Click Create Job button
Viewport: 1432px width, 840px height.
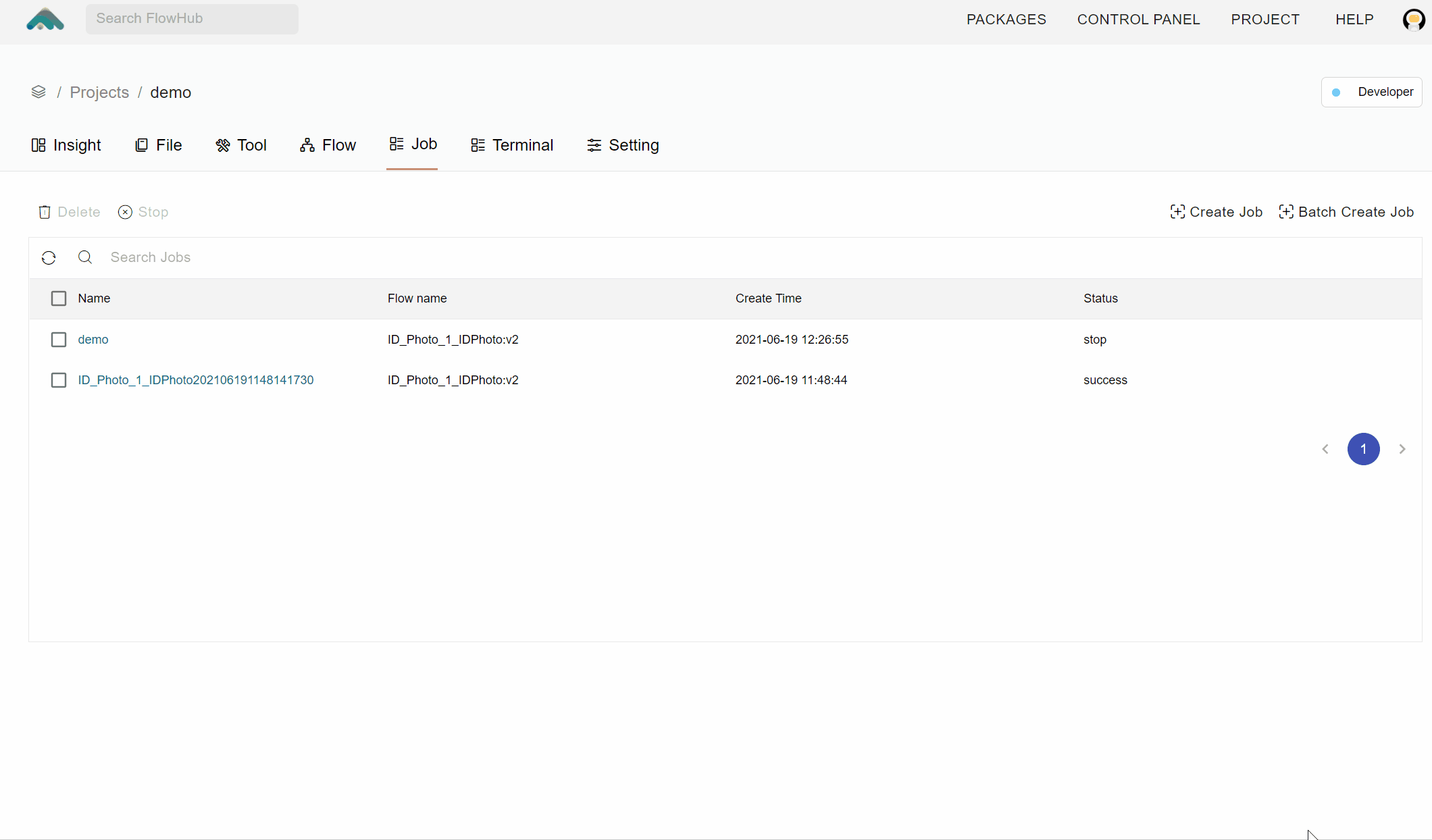click(1216, 212)
